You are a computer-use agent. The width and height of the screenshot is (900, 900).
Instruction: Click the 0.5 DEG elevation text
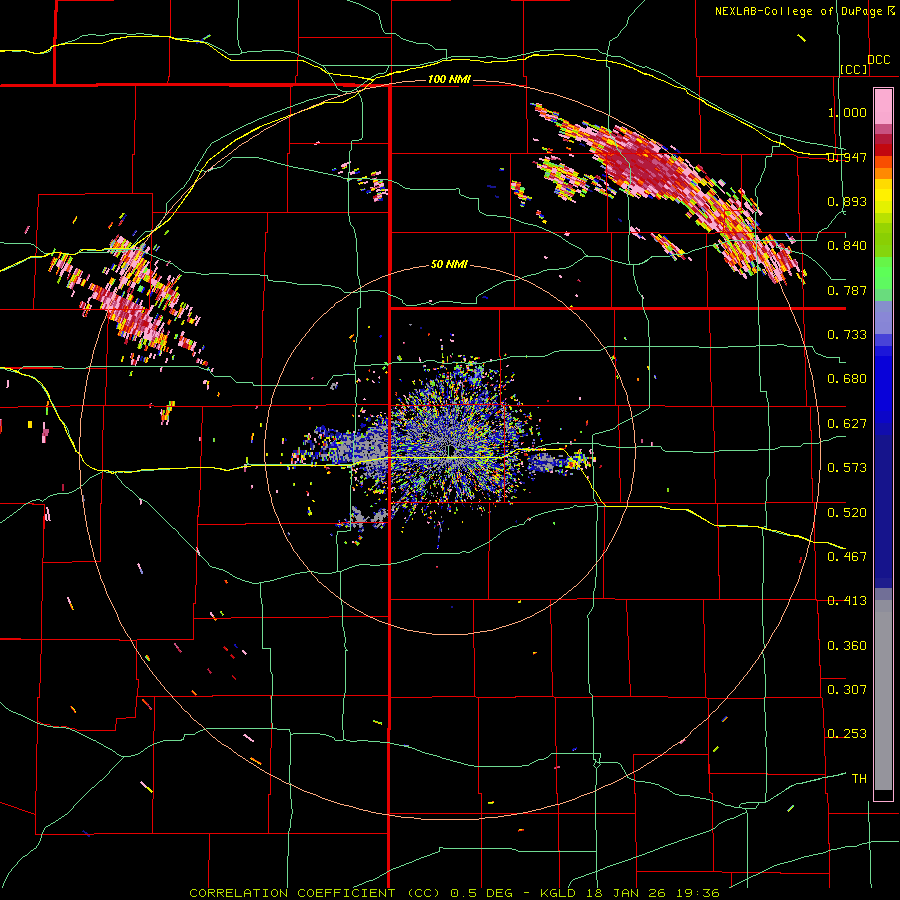coord(480,893)
